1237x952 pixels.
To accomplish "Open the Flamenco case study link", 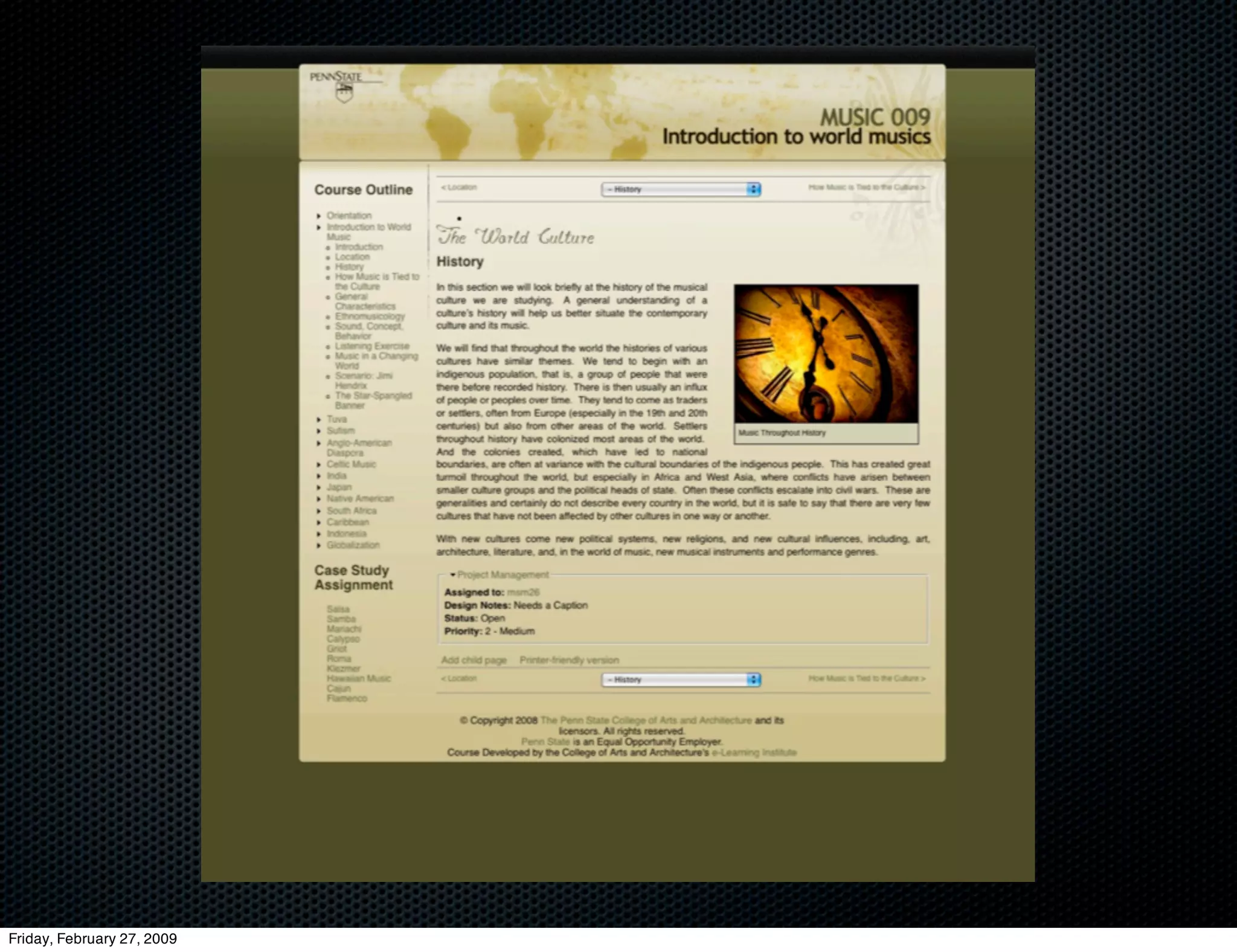I will 347,698.
